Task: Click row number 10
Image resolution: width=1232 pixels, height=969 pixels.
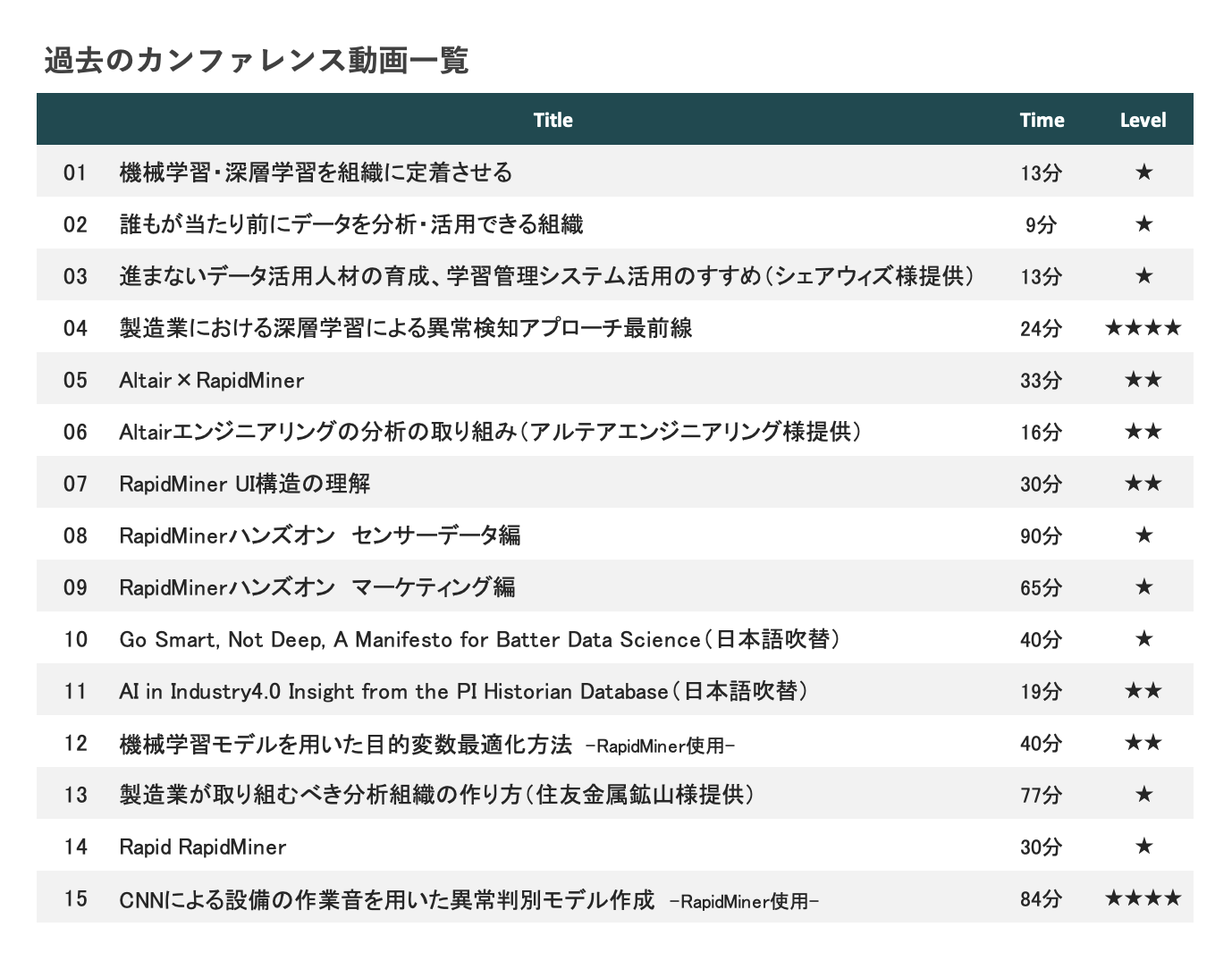Action: 76,639
